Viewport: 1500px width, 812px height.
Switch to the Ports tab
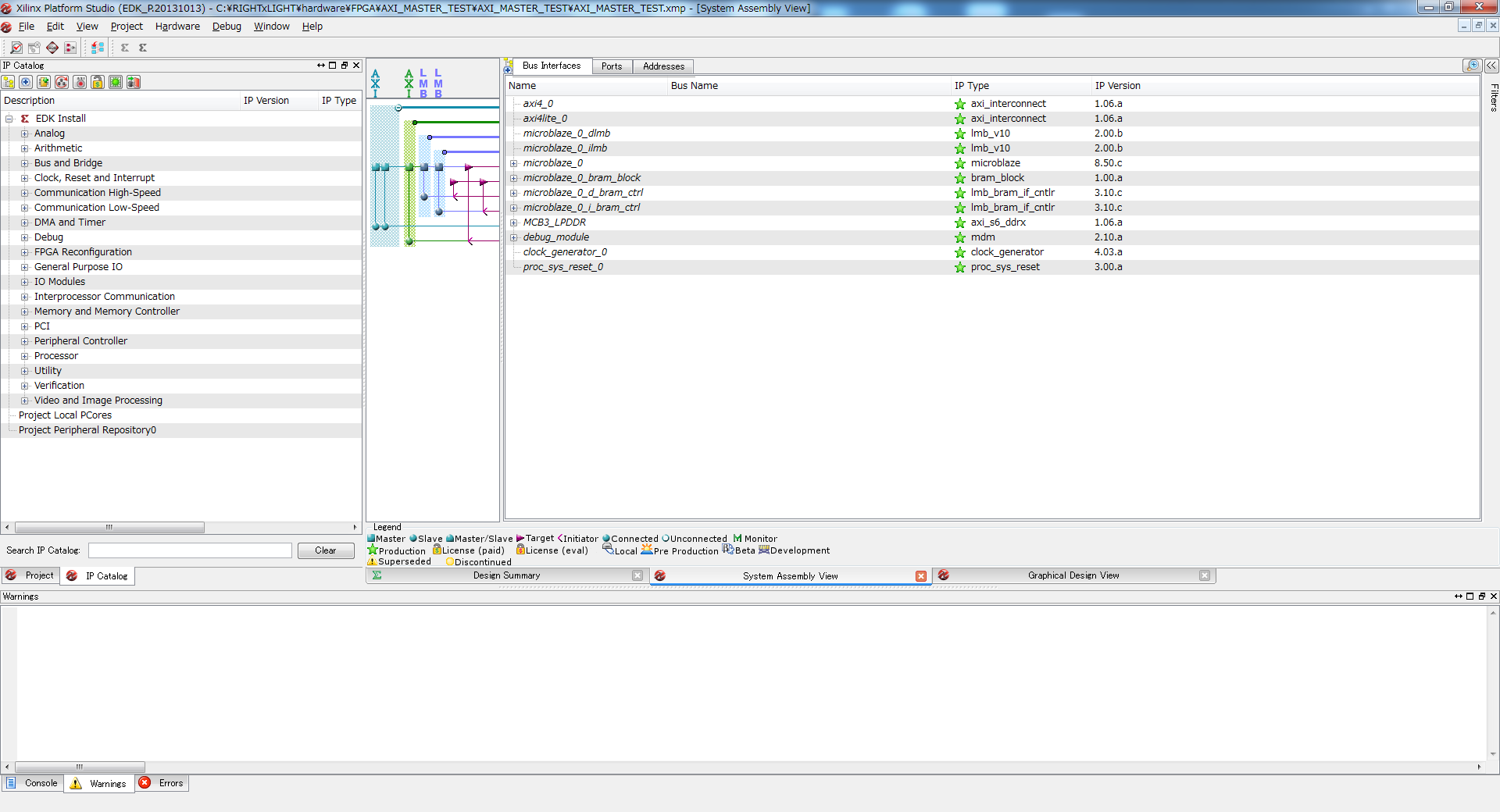click(x=612, y=66)
